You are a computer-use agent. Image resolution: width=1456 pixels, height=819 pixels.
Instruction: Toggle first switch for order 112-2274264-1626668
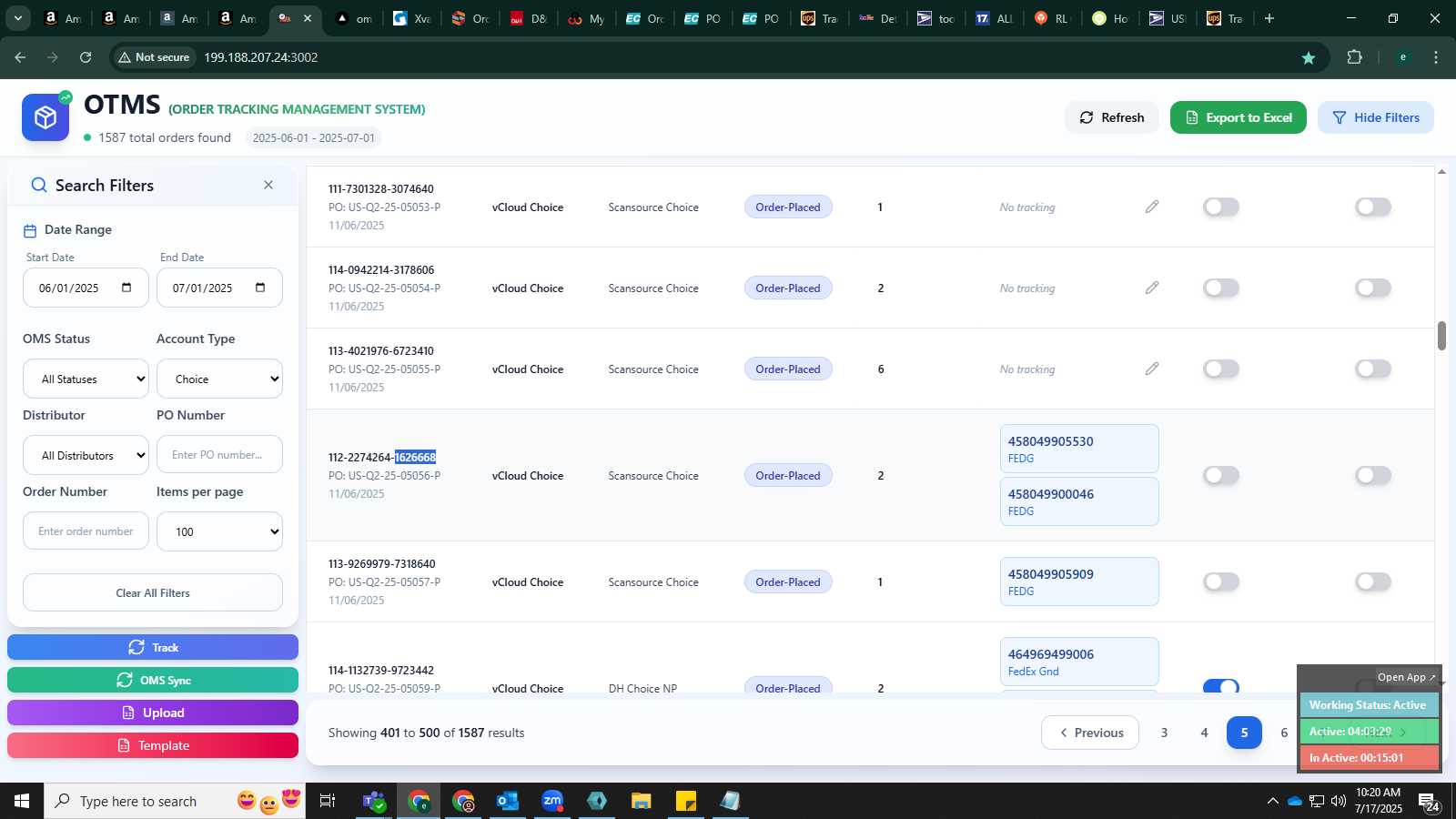1221,475
